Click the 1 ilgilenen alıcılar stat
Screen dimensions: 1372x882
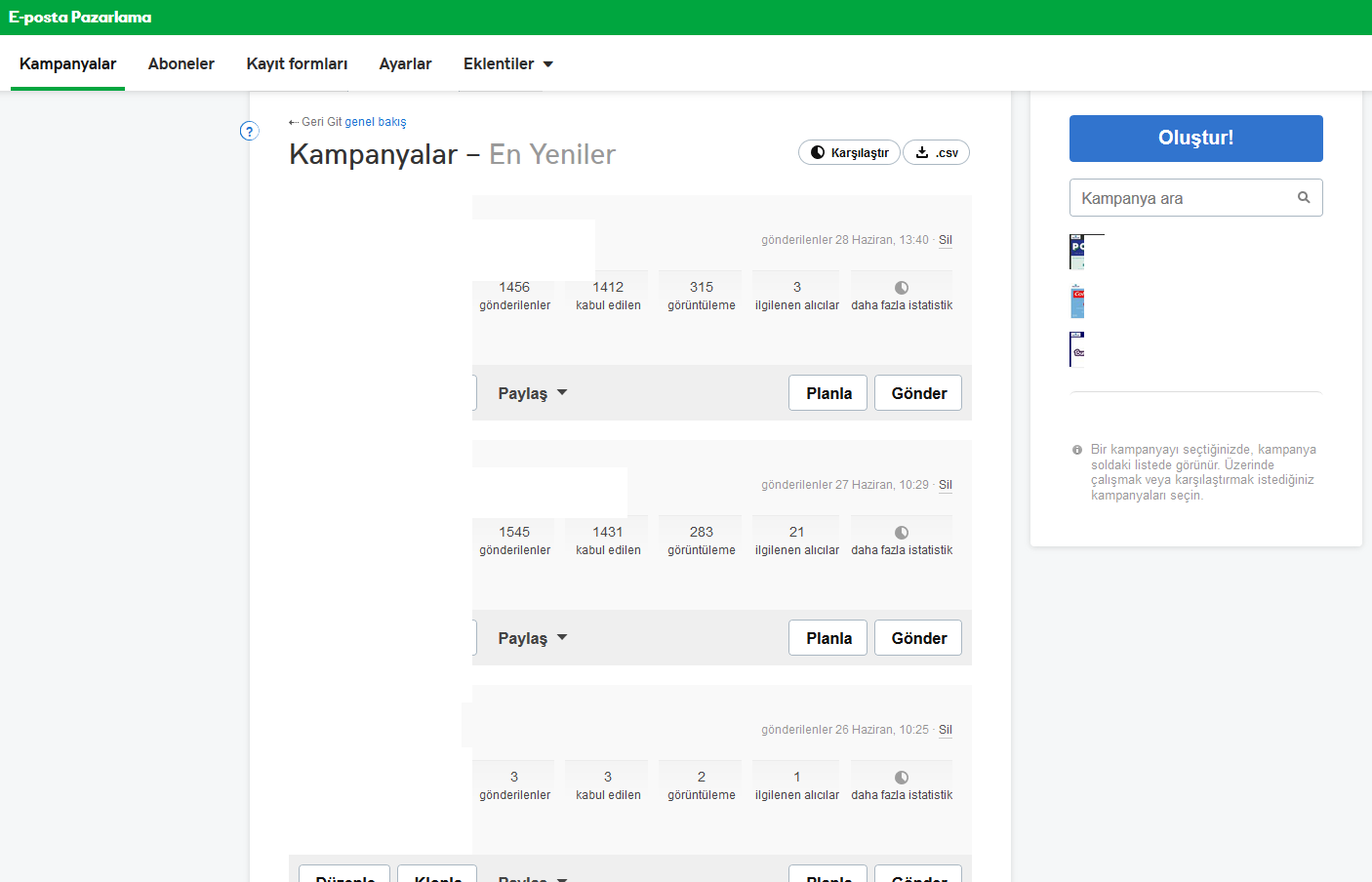click(x=797, y=785)
